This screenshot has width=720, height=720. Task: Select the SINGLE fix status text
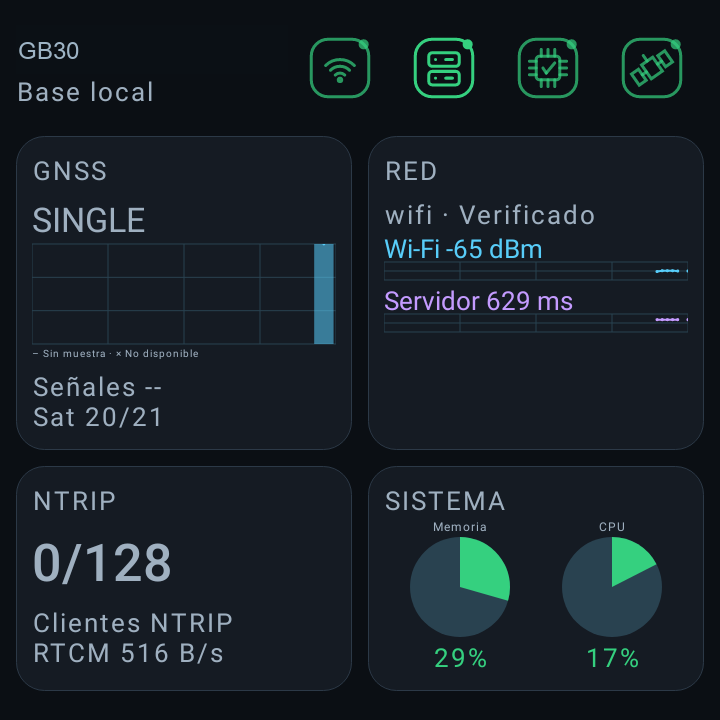click(89, 220)
